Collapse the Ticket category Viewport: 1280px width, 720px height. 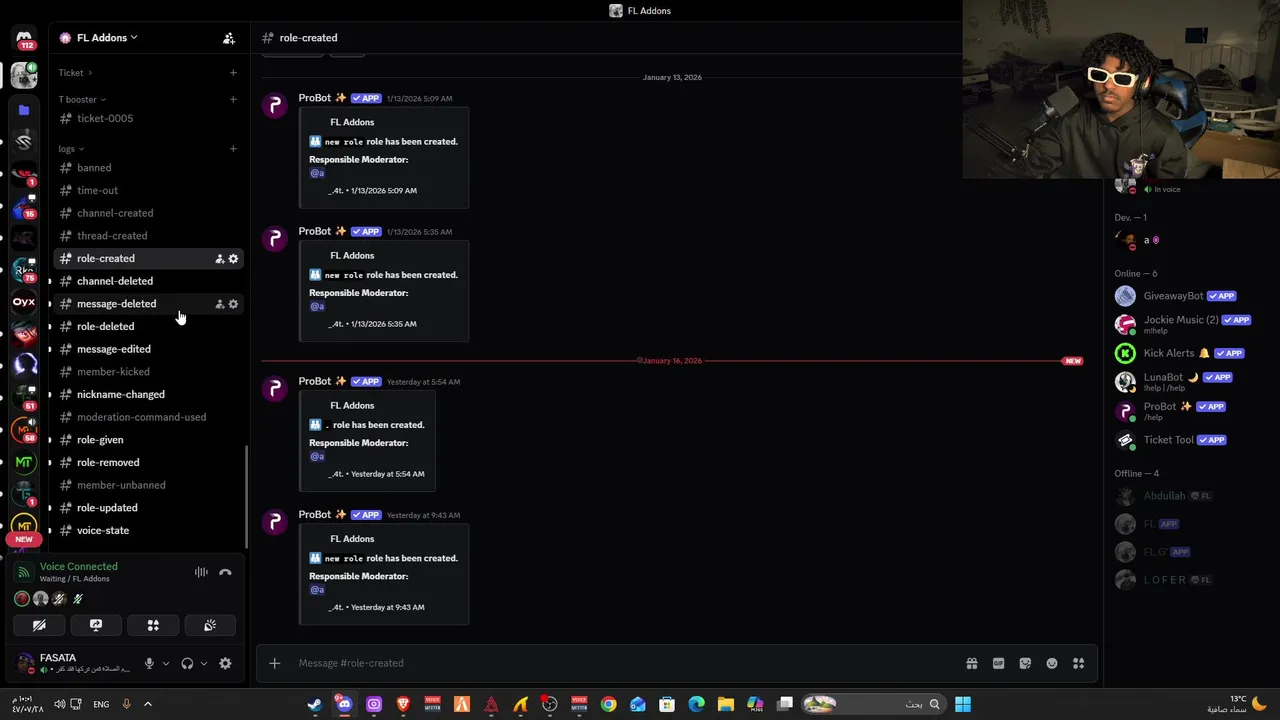click(75, 72)
